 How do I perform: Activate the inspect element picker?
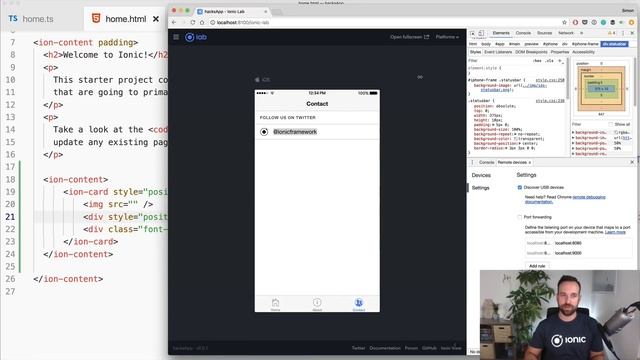(473, 33)
